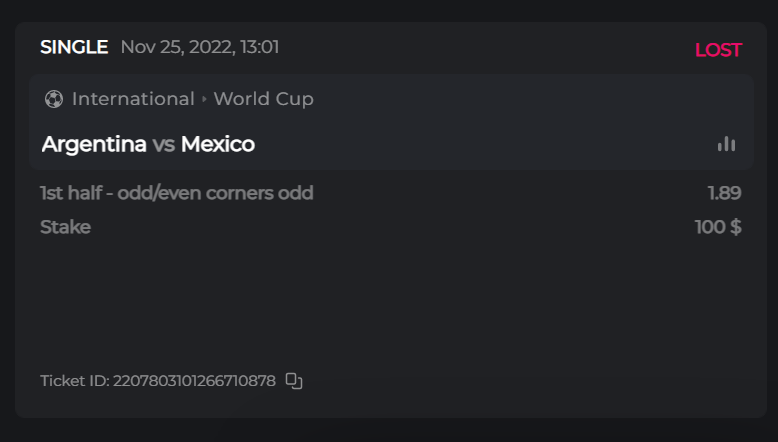The image size is (778, 442).
Task: Copy the ticket ID with copy icon
Action: click(x=294, y=380)
